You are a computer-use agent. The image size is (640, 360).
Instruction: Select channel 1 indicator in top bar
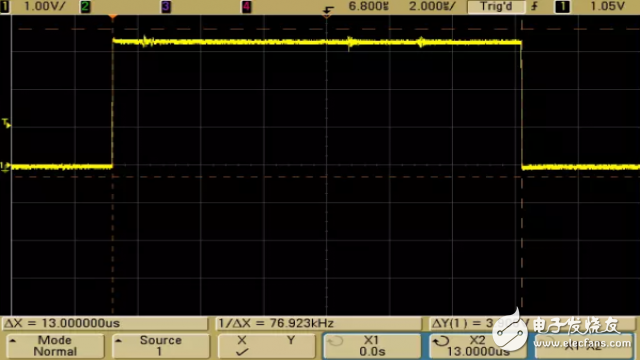(x=4, y=7)
